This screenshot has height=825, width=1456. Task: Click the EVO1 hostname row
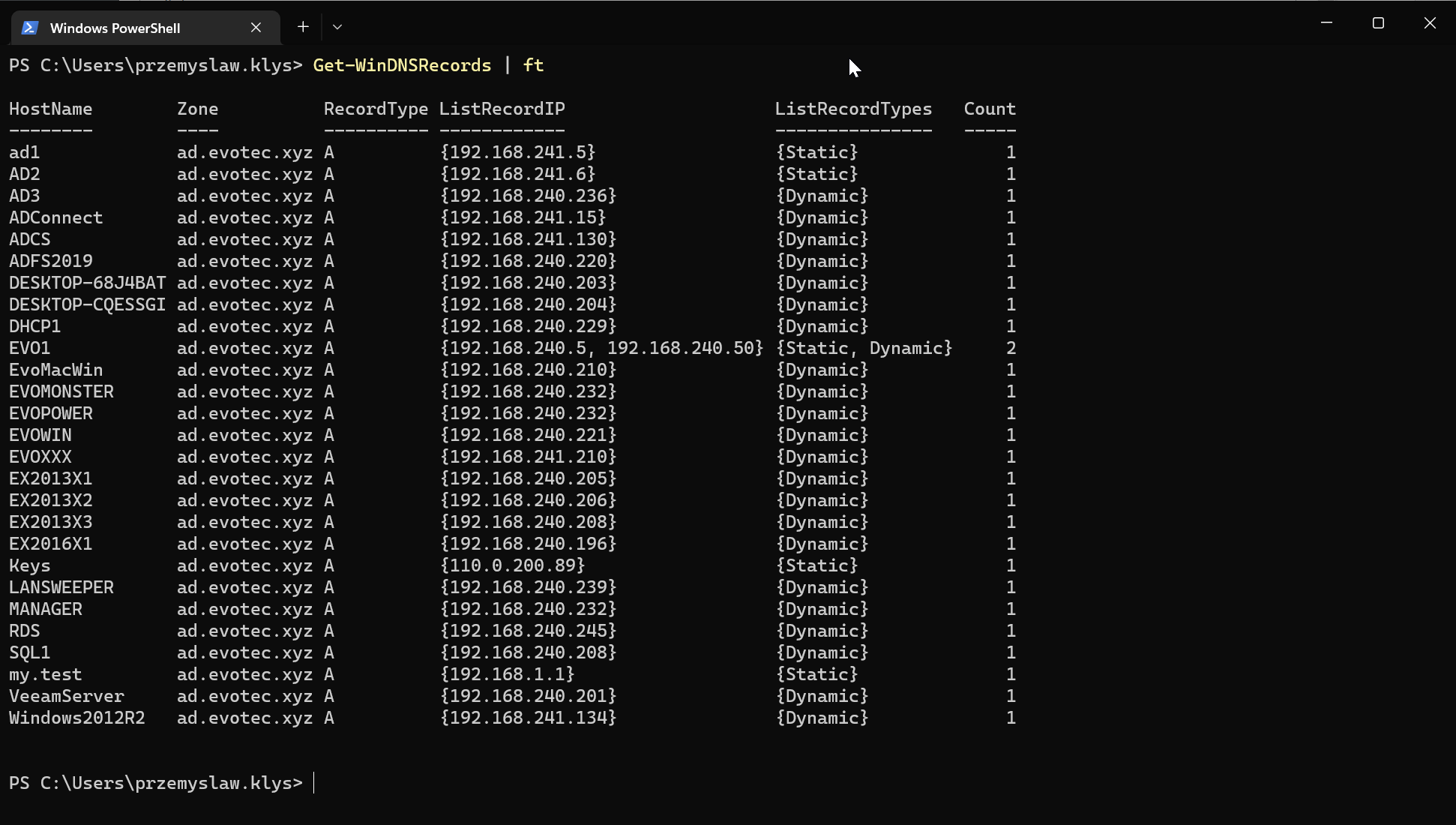click(30, 348)
